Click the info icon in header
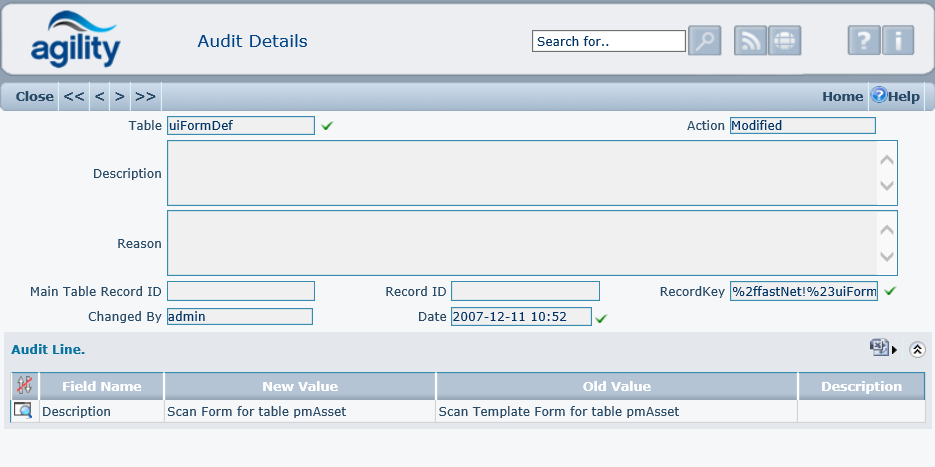This screenshot has width=935, height=467. pyautogui.click(x=898, y=41)
